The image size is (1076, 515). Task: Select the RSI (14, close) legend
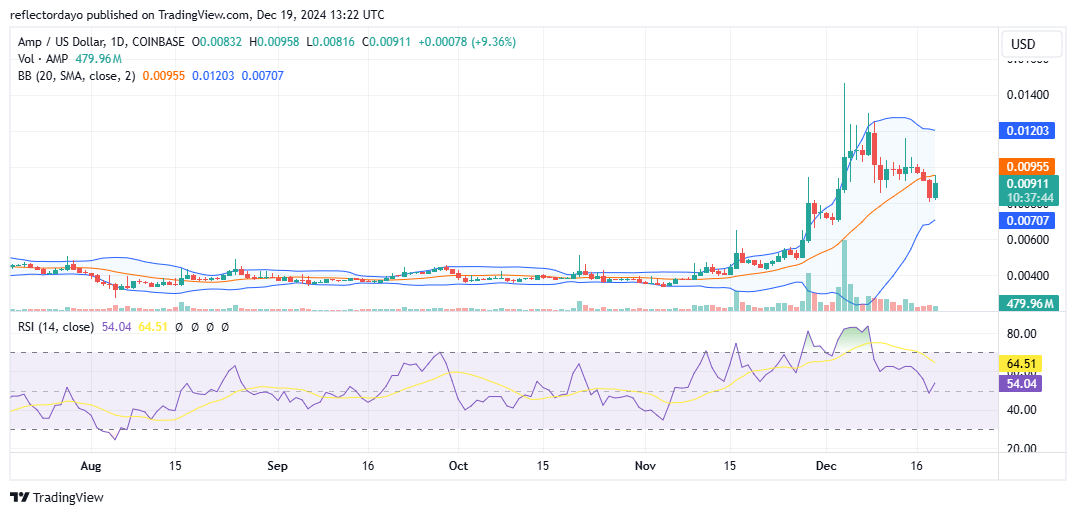coord(56,328)
